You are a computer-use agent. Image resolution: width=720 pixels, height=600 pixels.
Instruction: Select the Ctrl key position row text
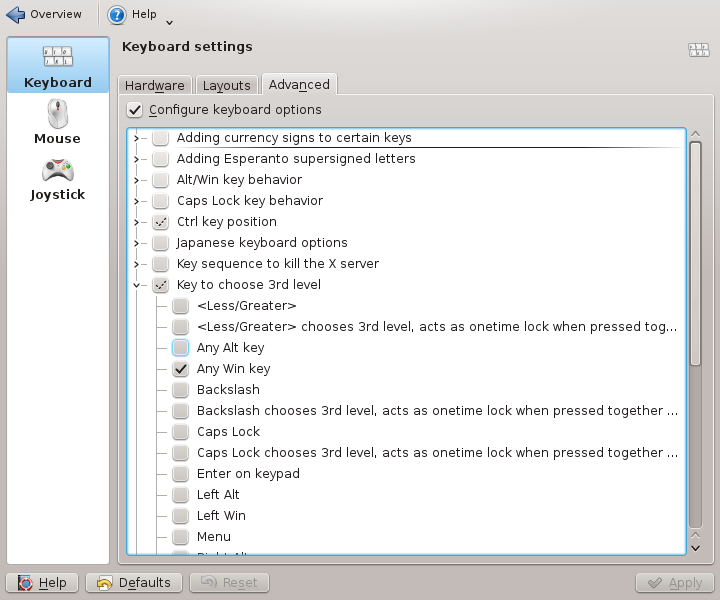227,222
